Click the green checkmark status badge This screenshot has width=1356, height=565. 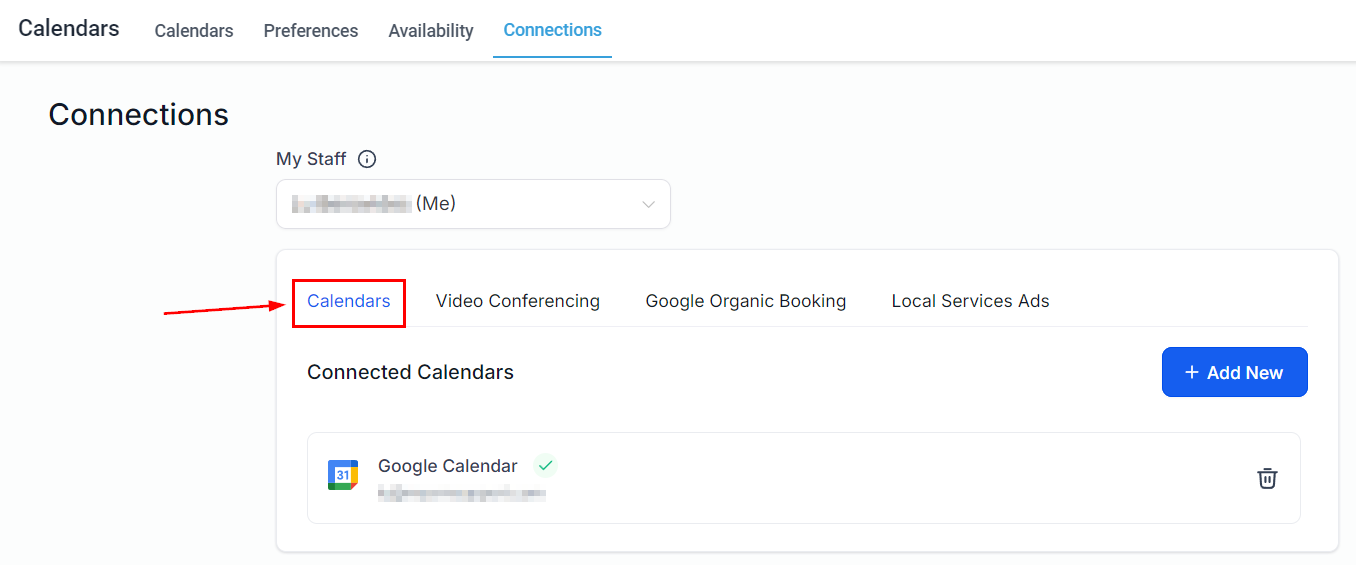click(545, 466)
